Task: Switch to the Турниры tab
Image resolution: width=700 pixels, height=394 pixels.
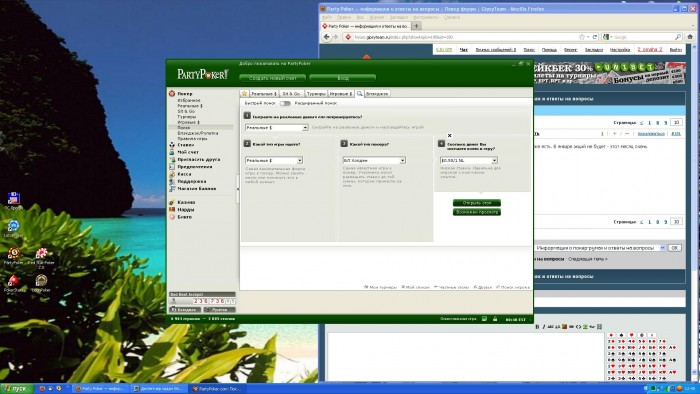Action: pos(316,94)
